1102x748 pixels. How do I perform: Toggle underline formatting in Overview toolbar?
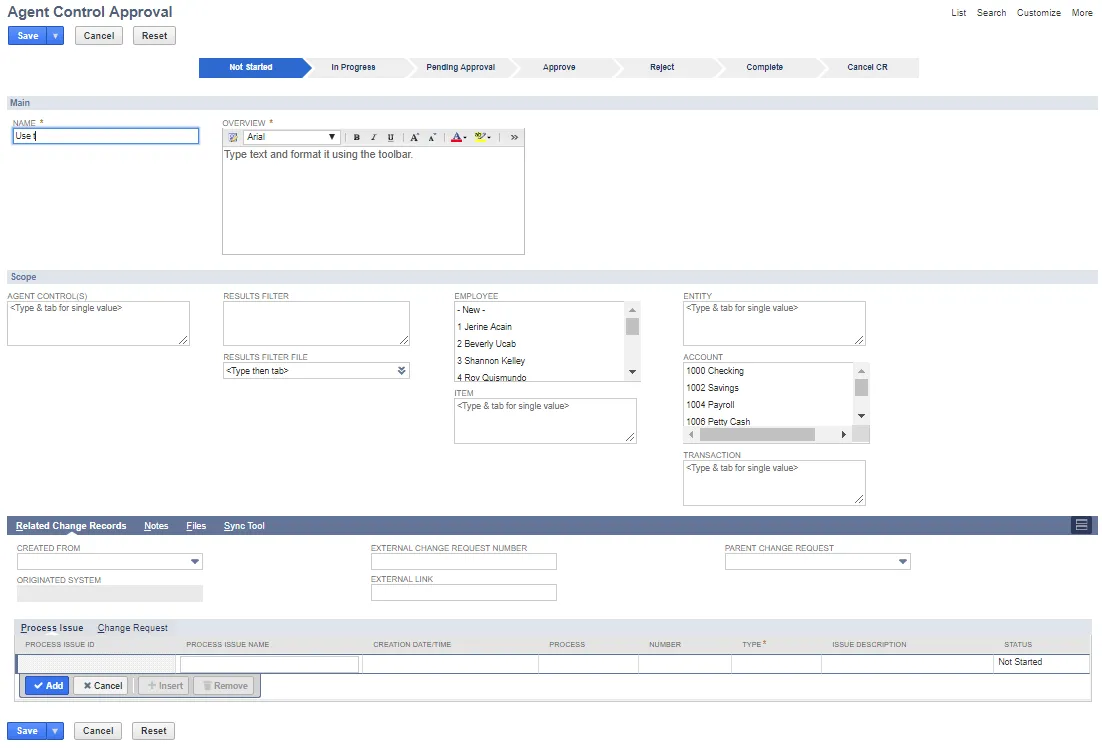[x=391, y=137]
